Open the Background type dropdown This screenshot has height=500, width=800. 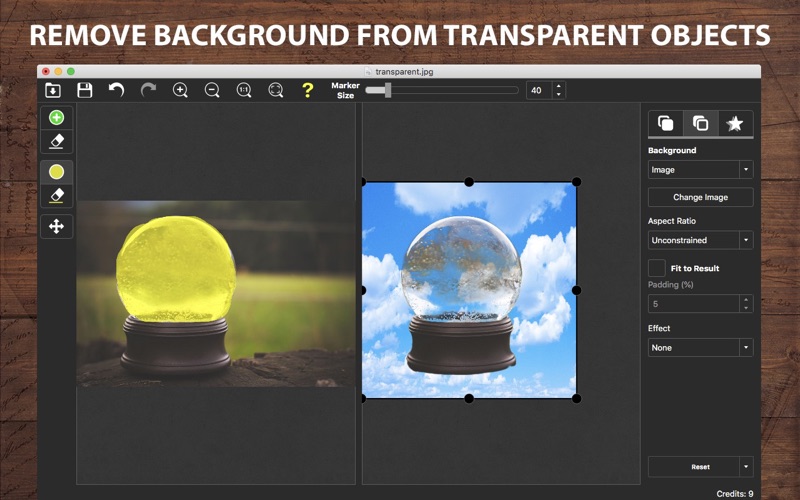(700, 170)
